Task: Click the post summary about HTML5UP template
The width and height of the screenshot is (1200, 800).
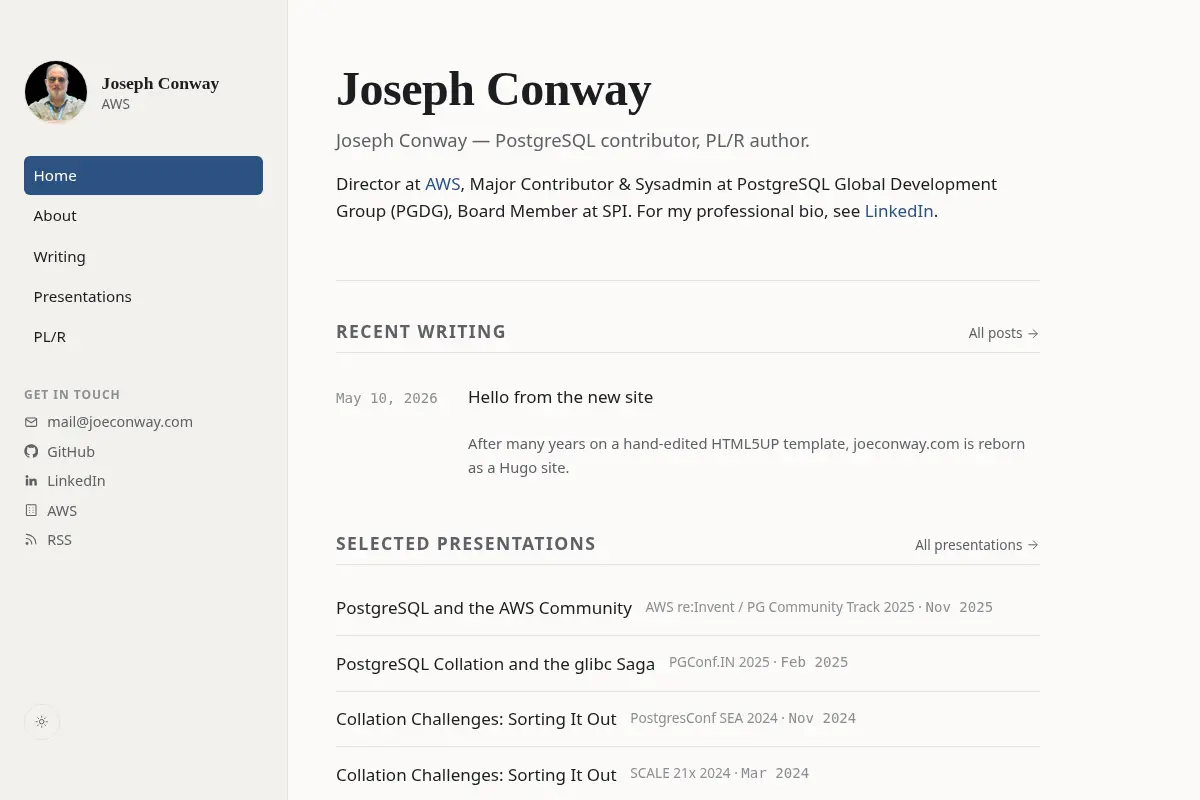Action: (746, 455)
